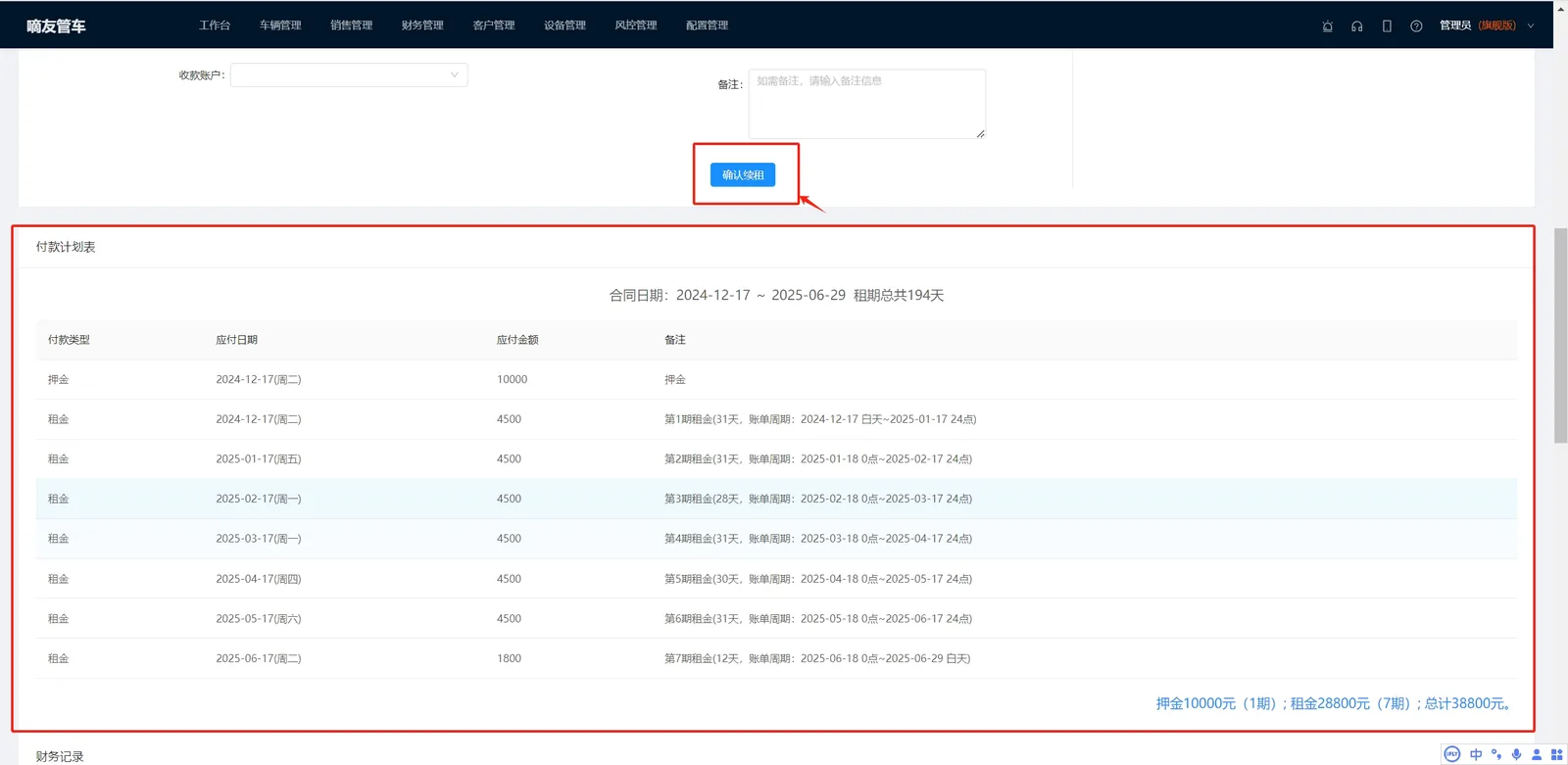Click the microphone voice input icon
Viewport: 1568px width, 765px height.
click(1516, 754)
